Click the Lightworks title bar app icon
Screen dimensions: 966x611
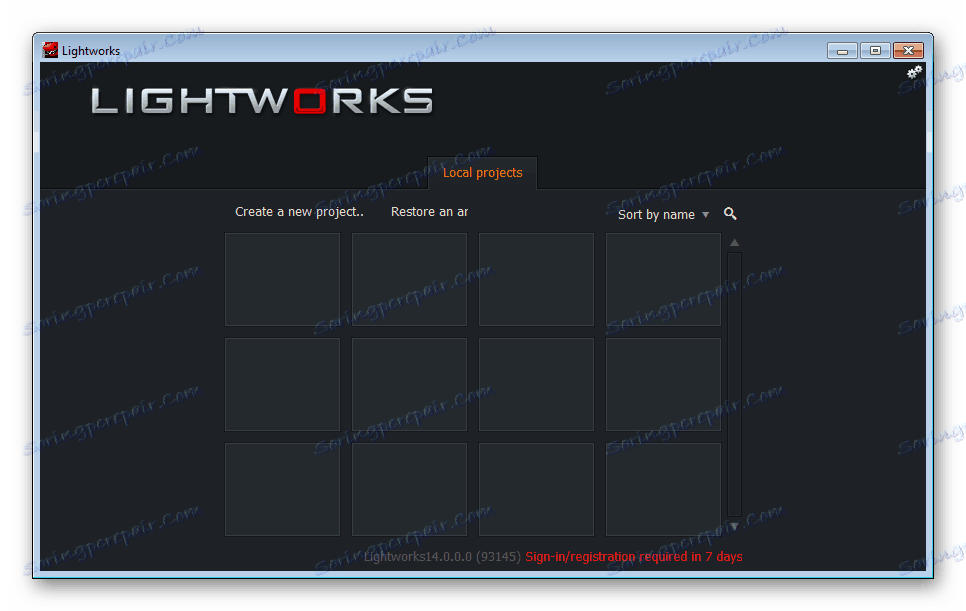50,50
